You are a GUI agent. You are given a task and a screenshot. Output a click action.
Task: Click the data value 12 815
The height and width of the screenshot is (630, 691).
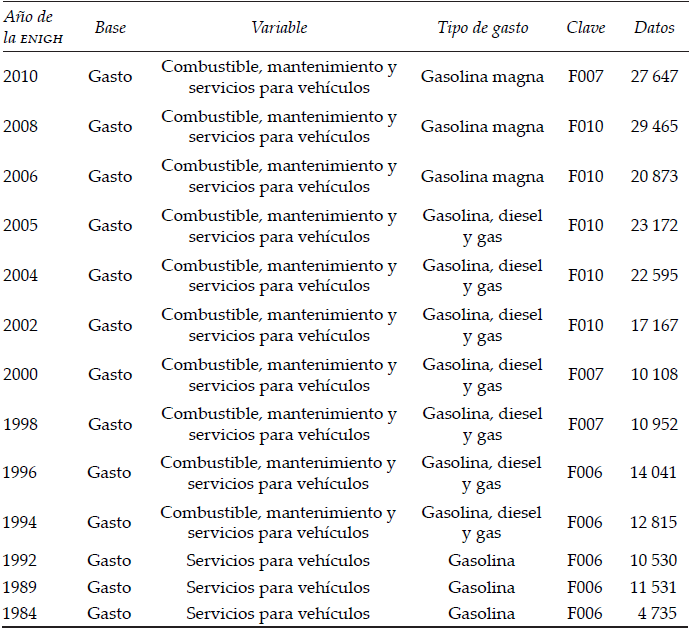(654, 522)
